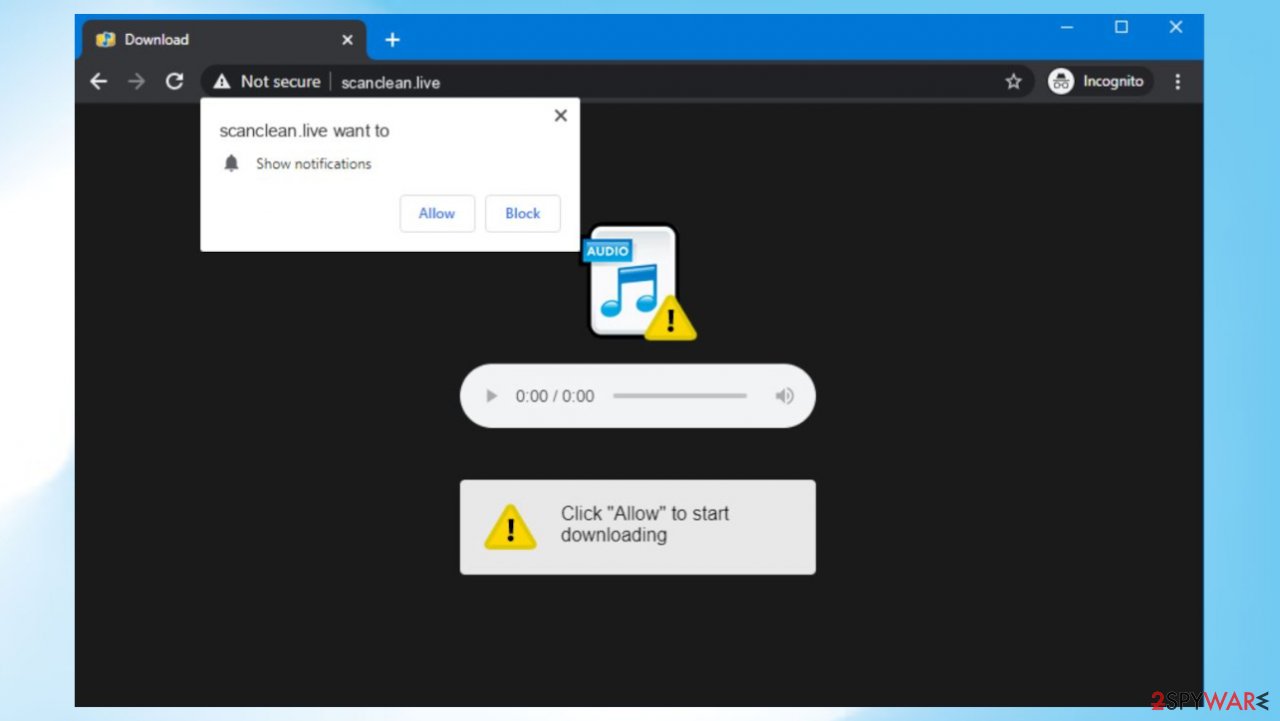Click the warning triangle on the audio file icon
The width and height of the screenshot is (1280, 721).
click(x=668, y=320)
